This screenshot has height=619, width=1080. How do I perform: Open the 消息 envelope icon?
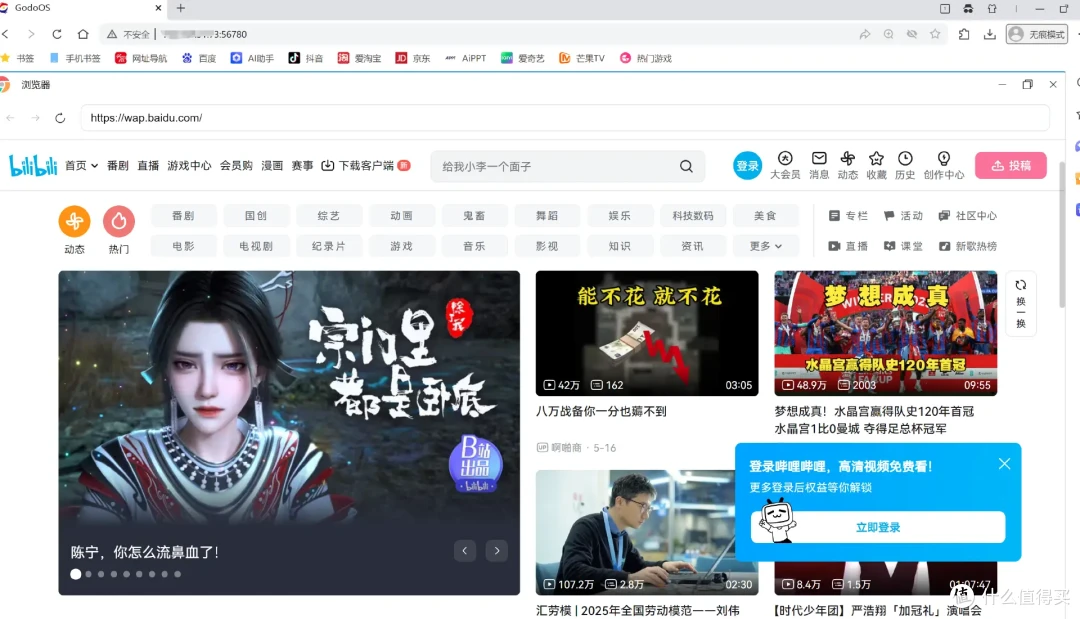819,158
